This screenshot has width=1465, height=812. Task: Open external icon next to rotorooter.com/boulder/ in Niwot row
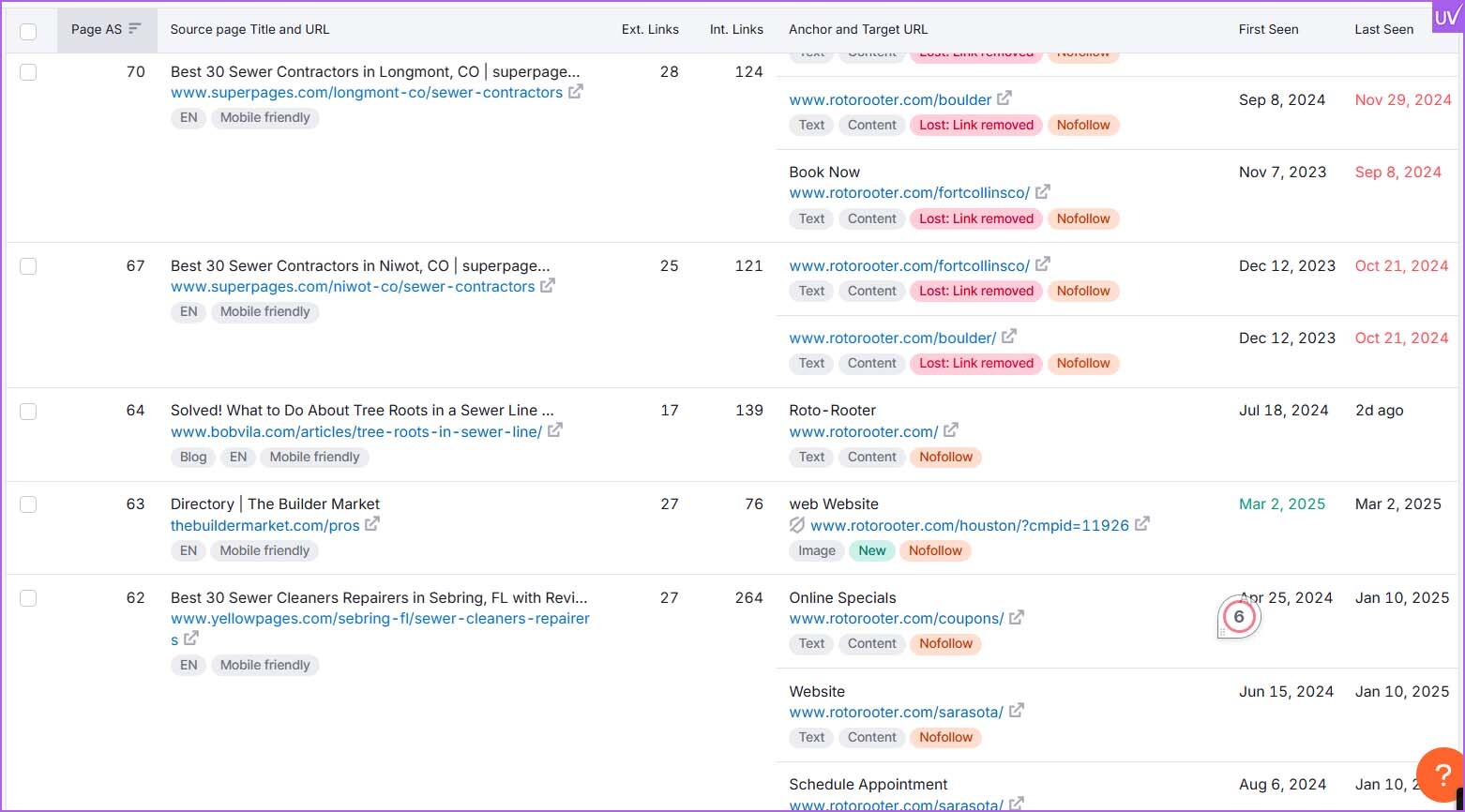coord(1009,337)
